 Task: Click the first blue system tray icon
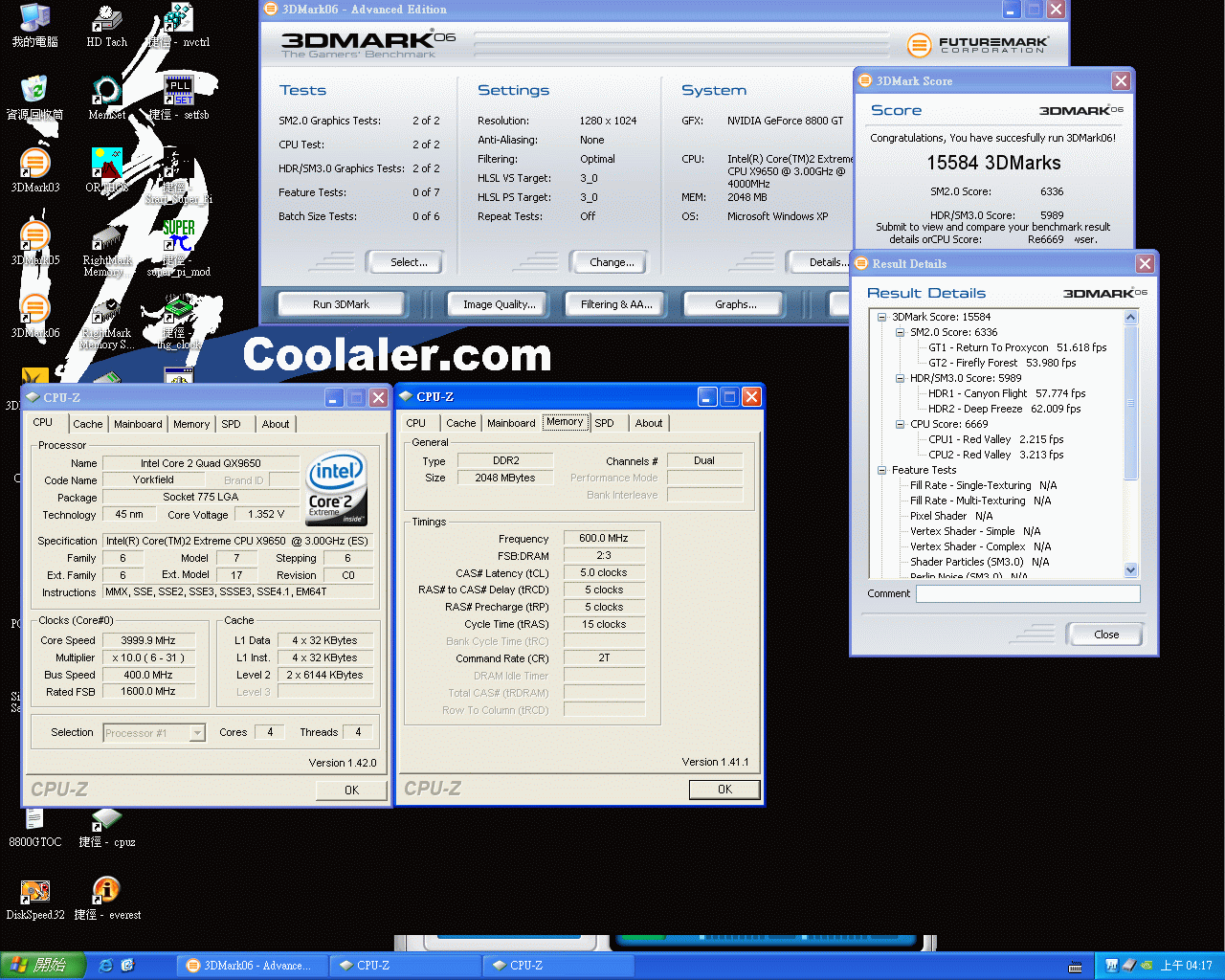click(x=1112, y=966)
